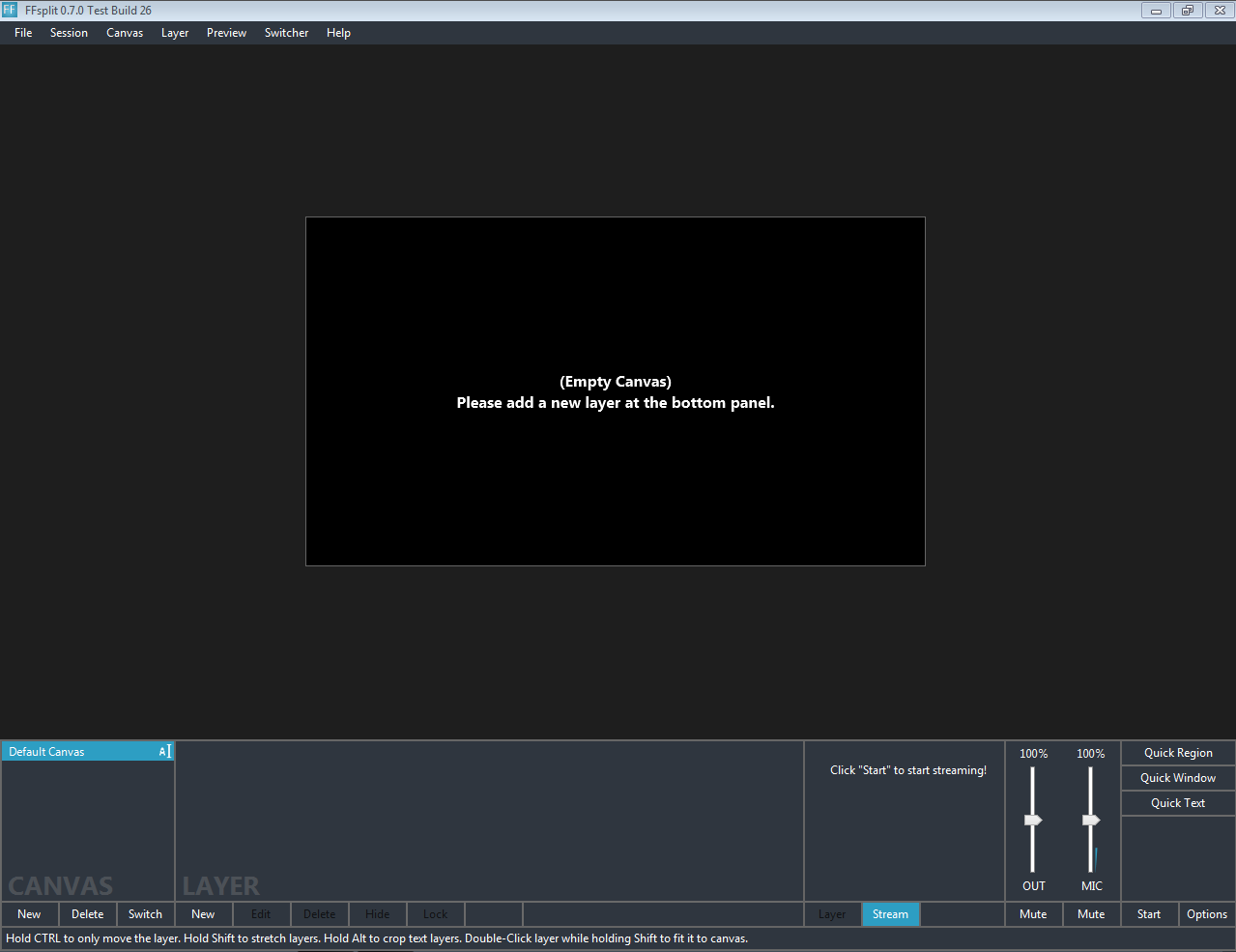Click the 'Click "Start" to start streaming!' text

click(x=908, y=770)
